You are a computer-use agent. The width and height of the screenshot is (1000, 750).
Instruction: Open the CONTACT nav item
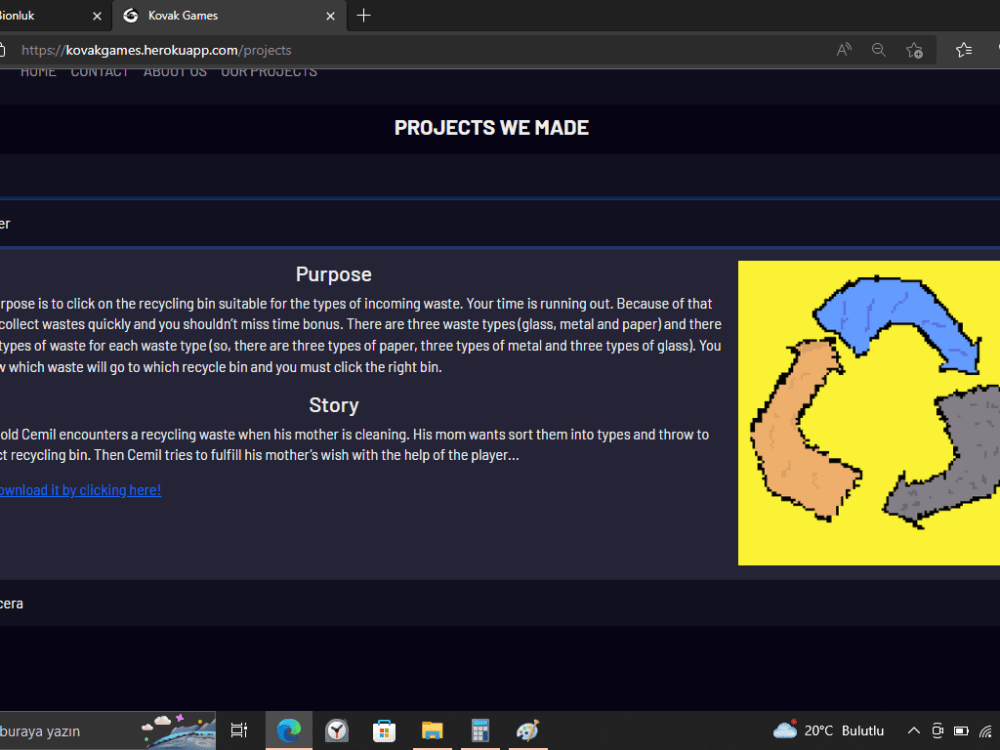pyautogui.click(x=99, y=72)
